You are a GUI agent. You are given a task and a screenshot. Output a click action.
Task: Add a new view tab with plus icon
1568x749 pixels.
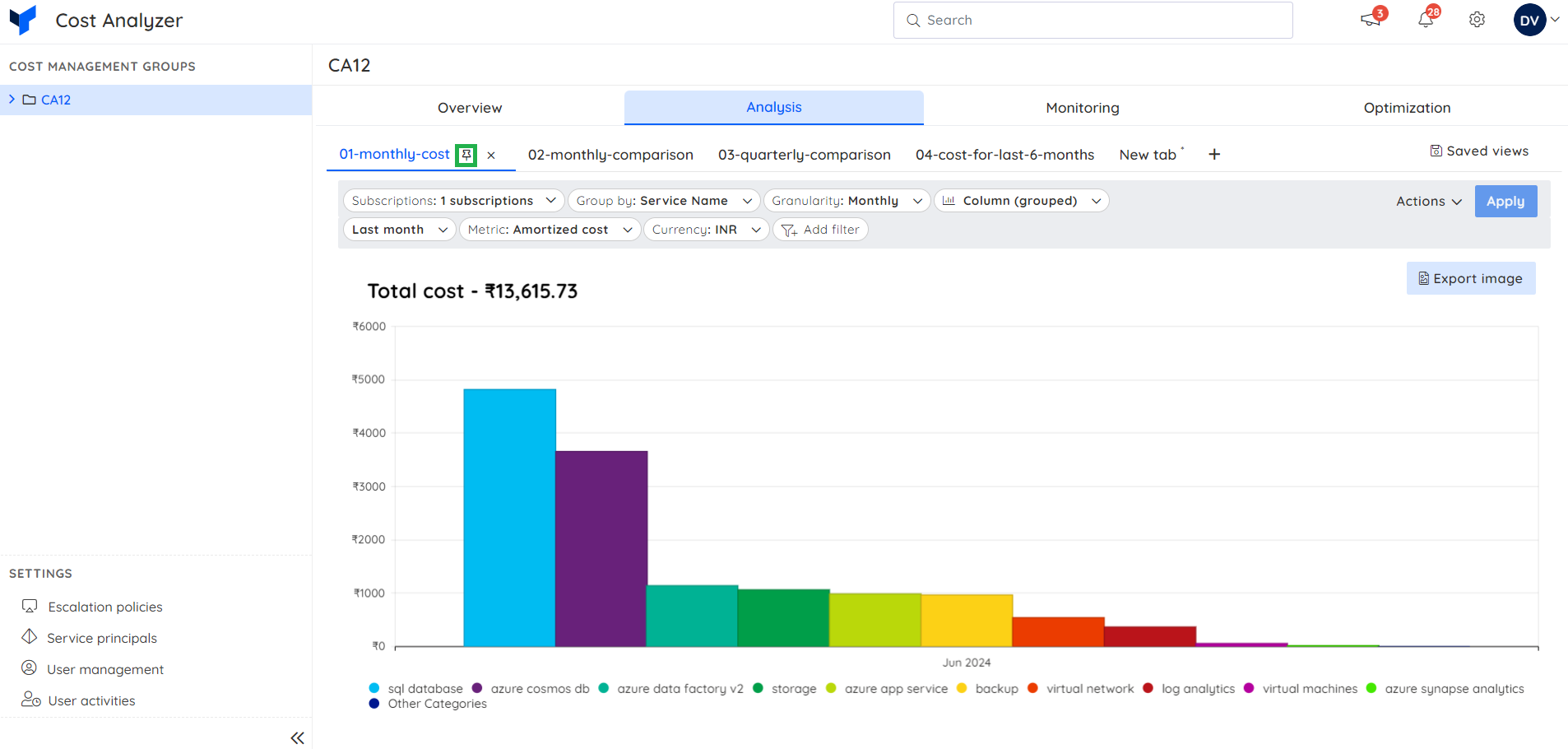point(1214,154)
